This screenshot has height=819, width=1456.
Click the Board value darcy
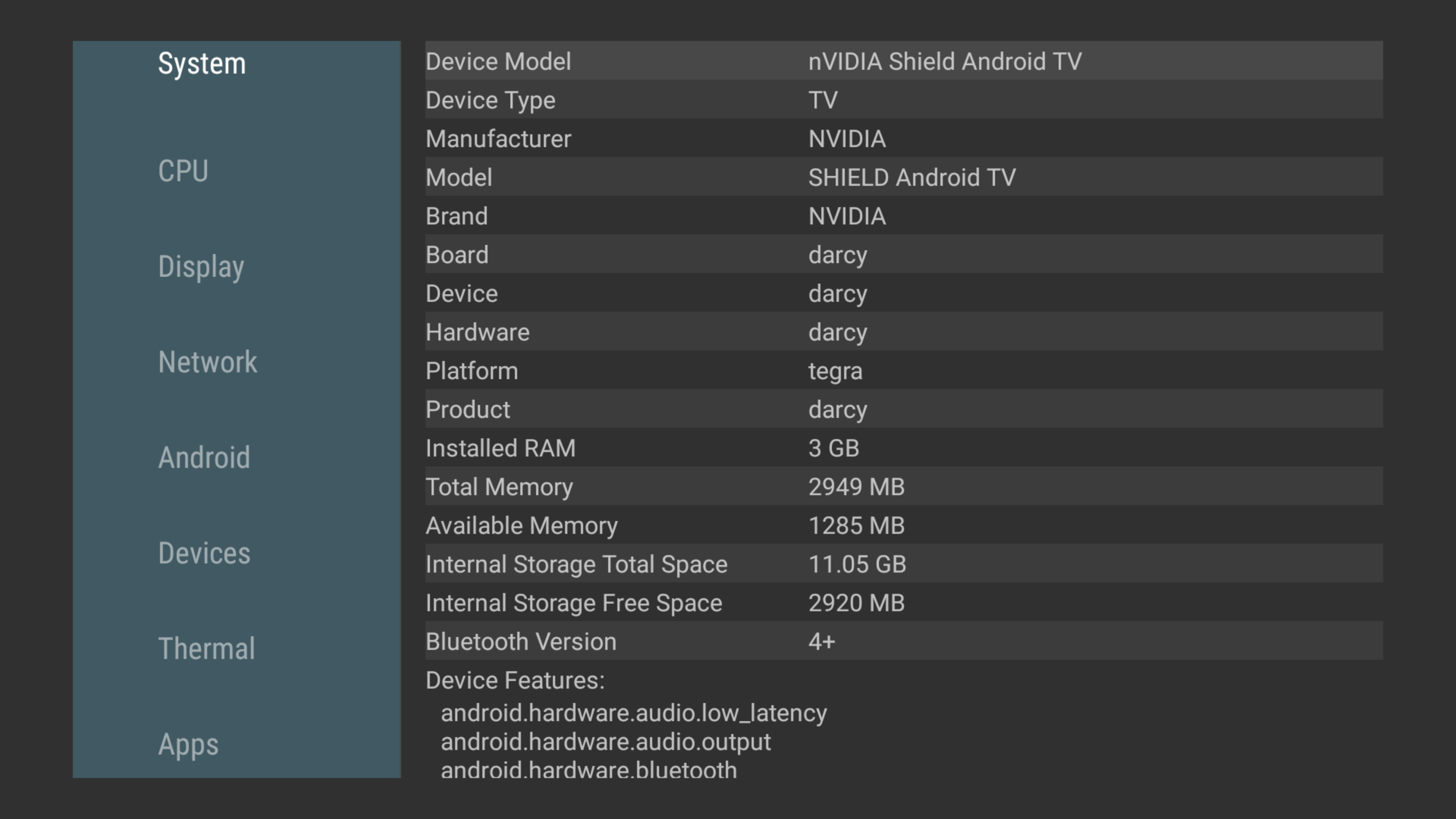(x=837, y=256)
